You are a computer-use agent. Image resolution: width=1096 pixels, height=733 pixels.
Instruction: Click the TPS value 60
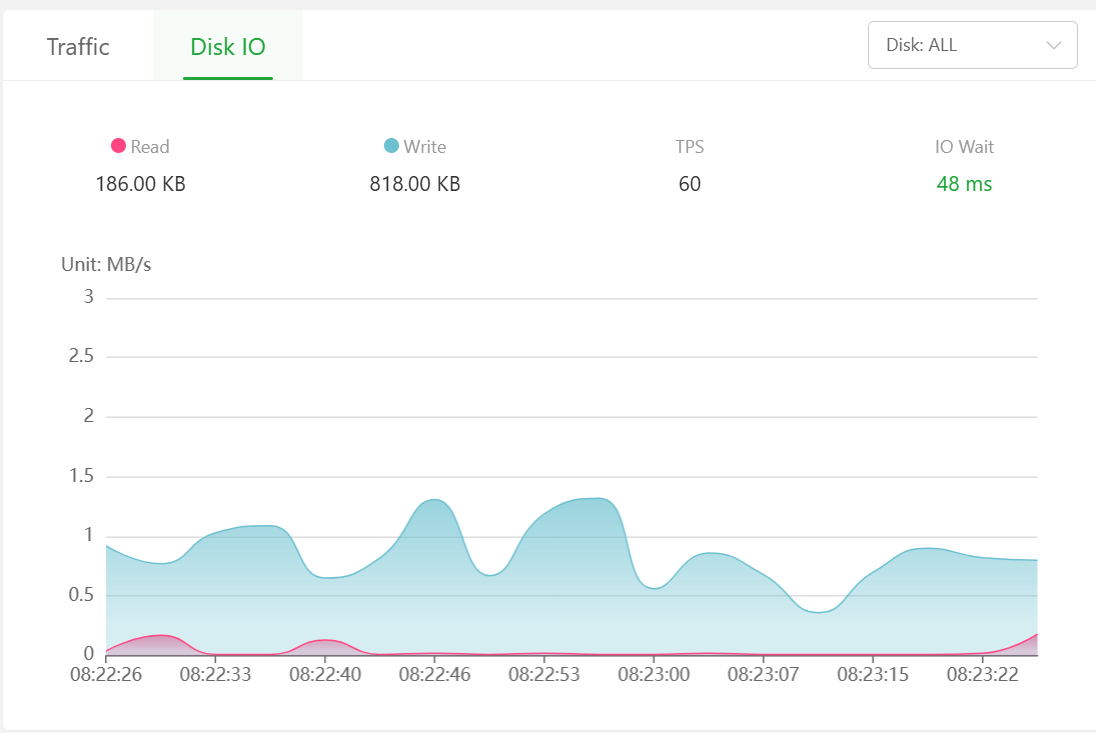click(x=689, y=184)
